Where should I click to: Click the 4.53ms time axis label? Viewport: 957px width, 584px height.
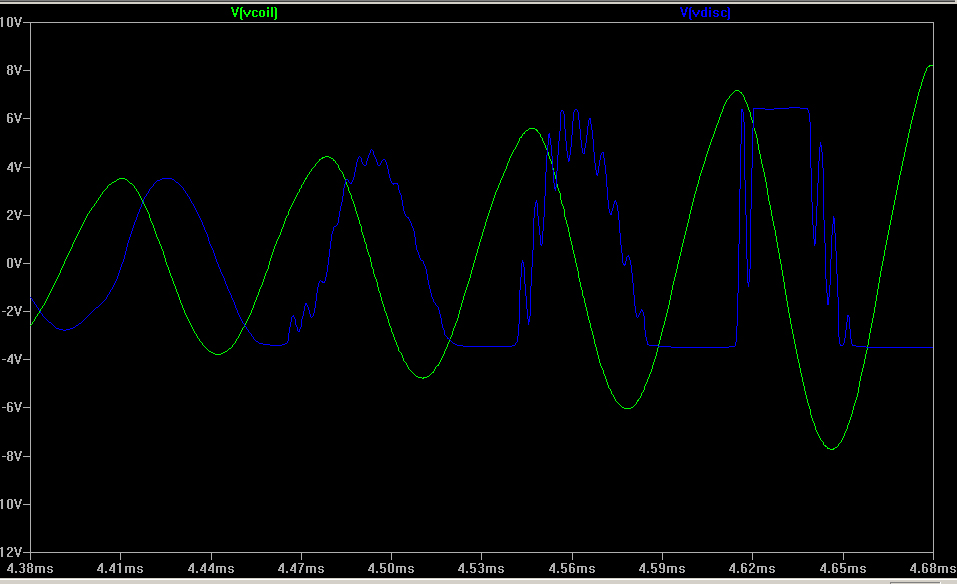482,568
